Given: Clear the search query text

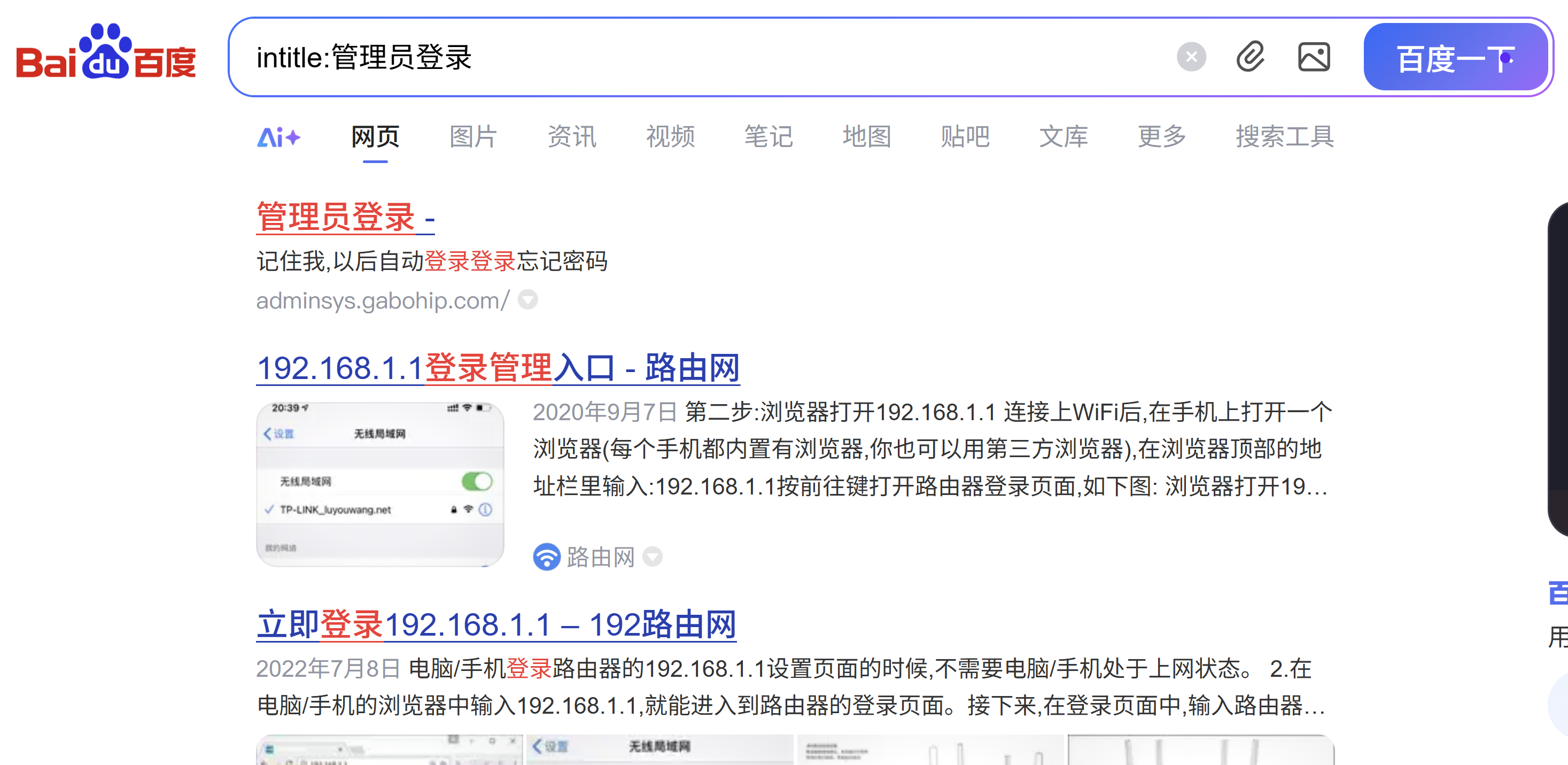Looking at the screenshot, I should [1191, 57].
